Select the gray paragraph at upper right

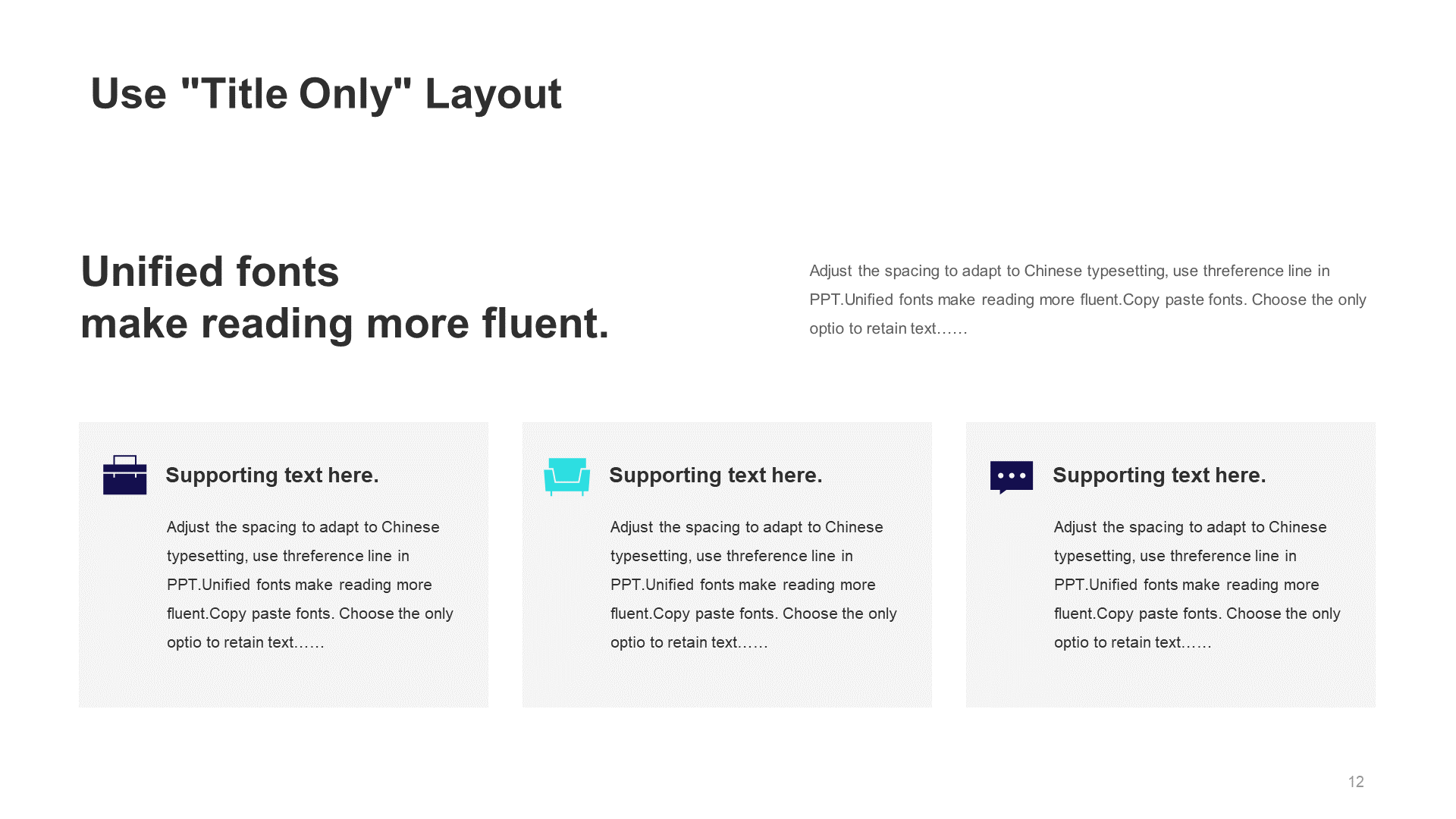click(x=1087, y=300)
